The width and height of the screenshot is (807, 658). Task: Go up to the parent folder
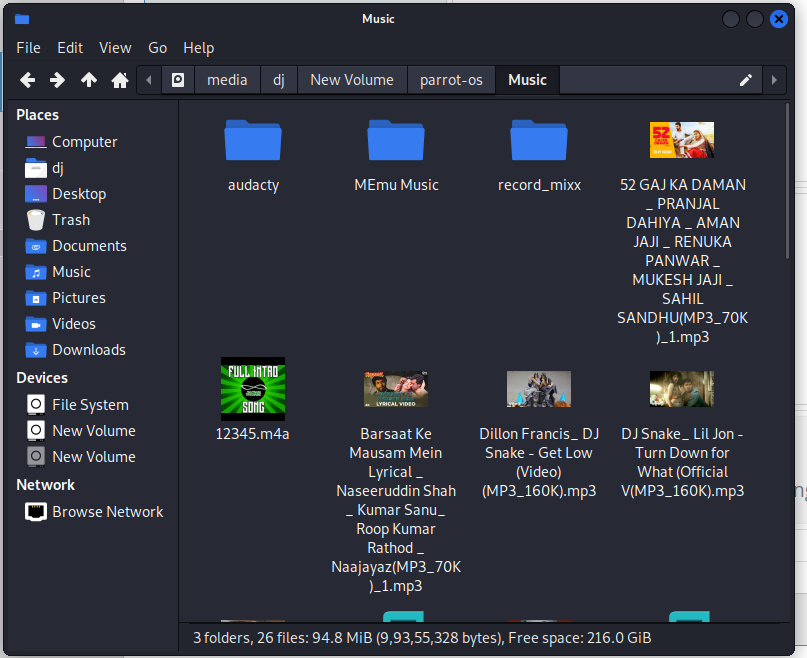[89, 80]
